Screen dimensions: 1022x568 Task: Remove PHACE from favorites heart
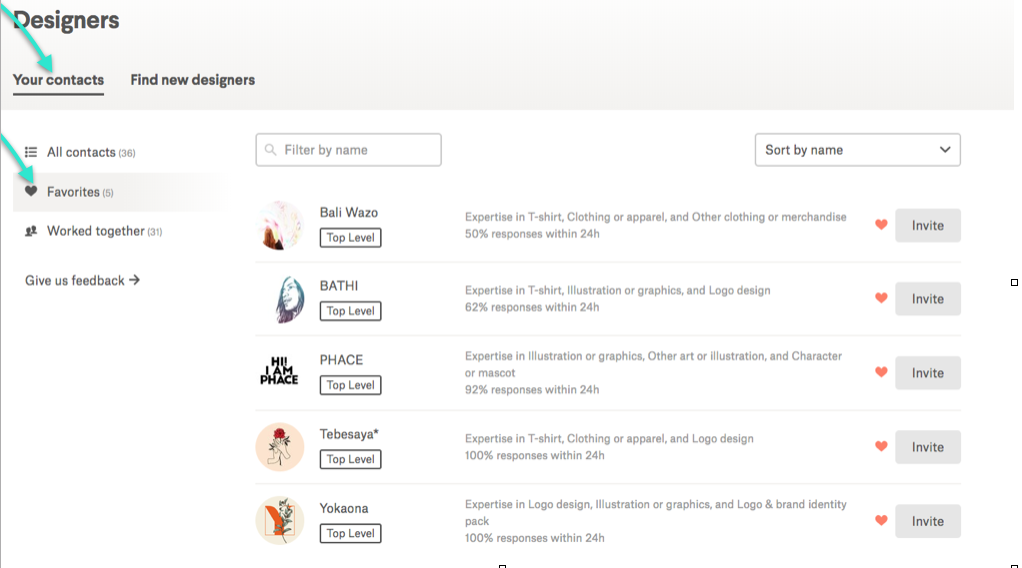click(x=881, y=372)
